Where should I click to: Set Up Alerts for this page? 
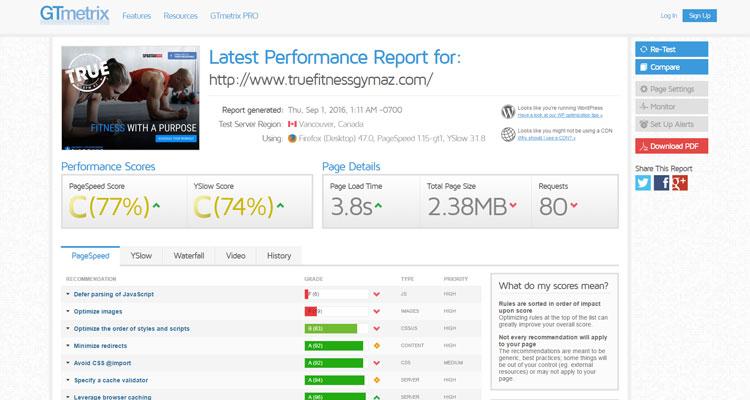(671, 124)
